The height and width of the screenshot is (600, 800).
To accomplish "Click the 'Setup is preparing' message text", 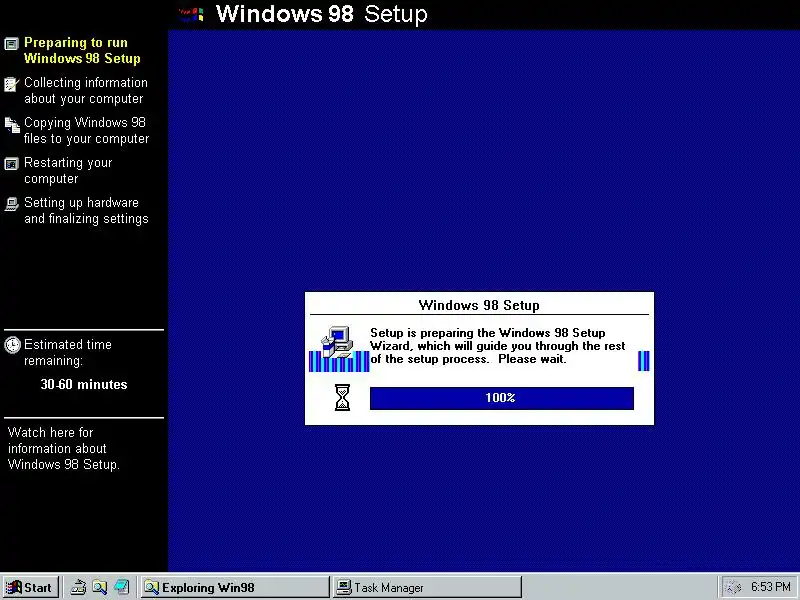I will pyautogui.click(x=497, y=346).
